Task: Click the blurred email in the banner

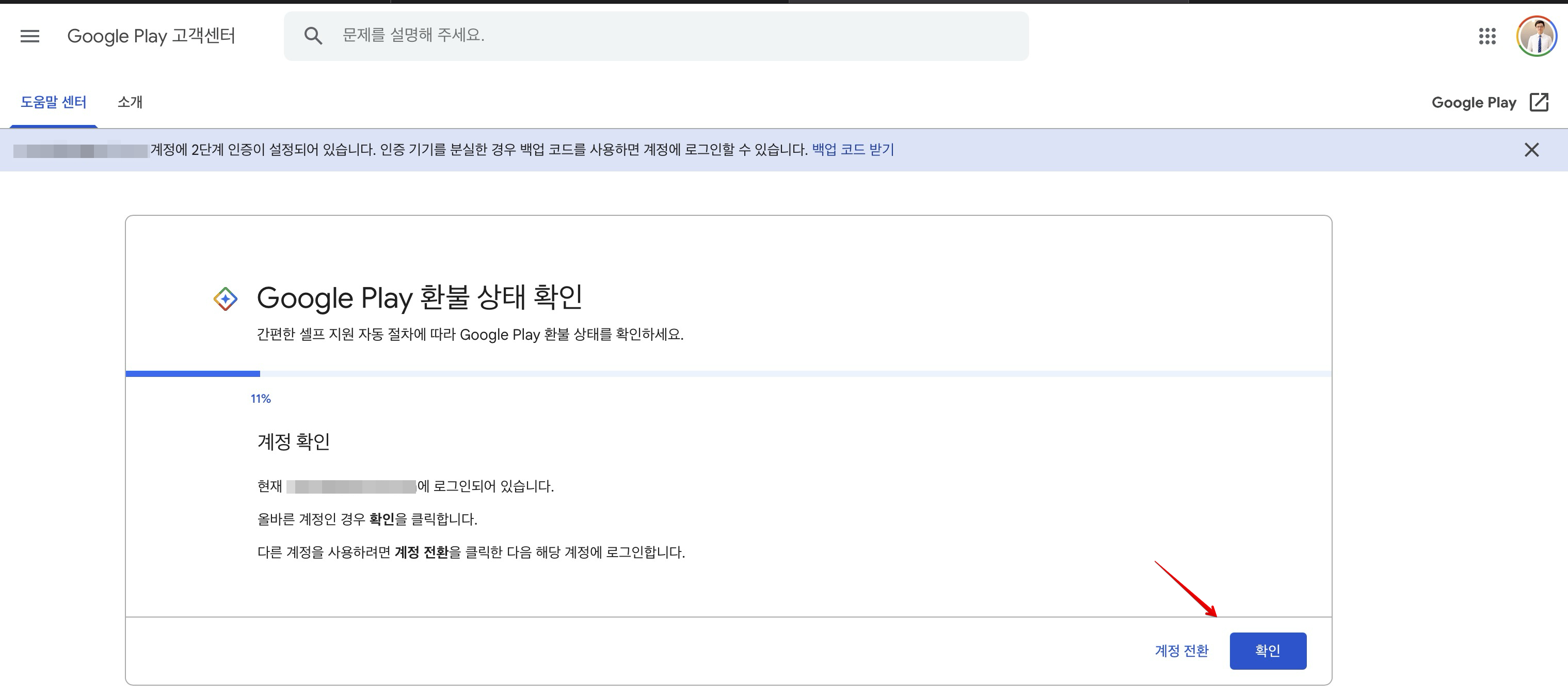Action: tap(81, 150)
